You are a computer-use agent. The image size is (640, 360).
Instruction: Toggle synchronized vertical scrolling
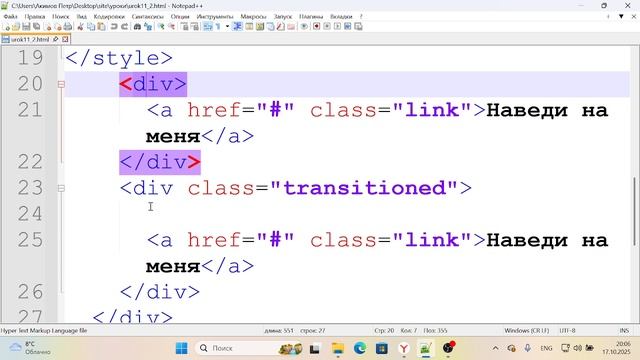pos(184,27)
